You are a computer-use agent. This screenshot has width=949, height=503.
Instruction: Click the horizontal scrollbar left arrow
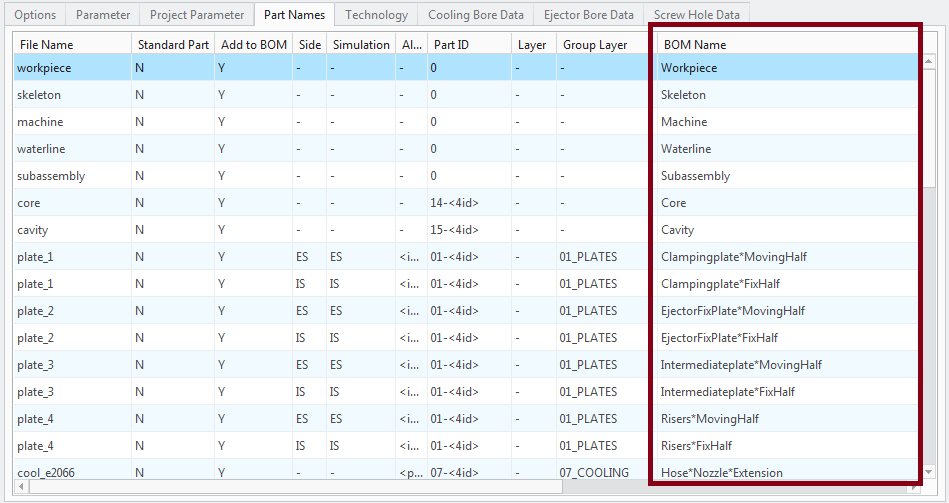[x=21, y=487]
